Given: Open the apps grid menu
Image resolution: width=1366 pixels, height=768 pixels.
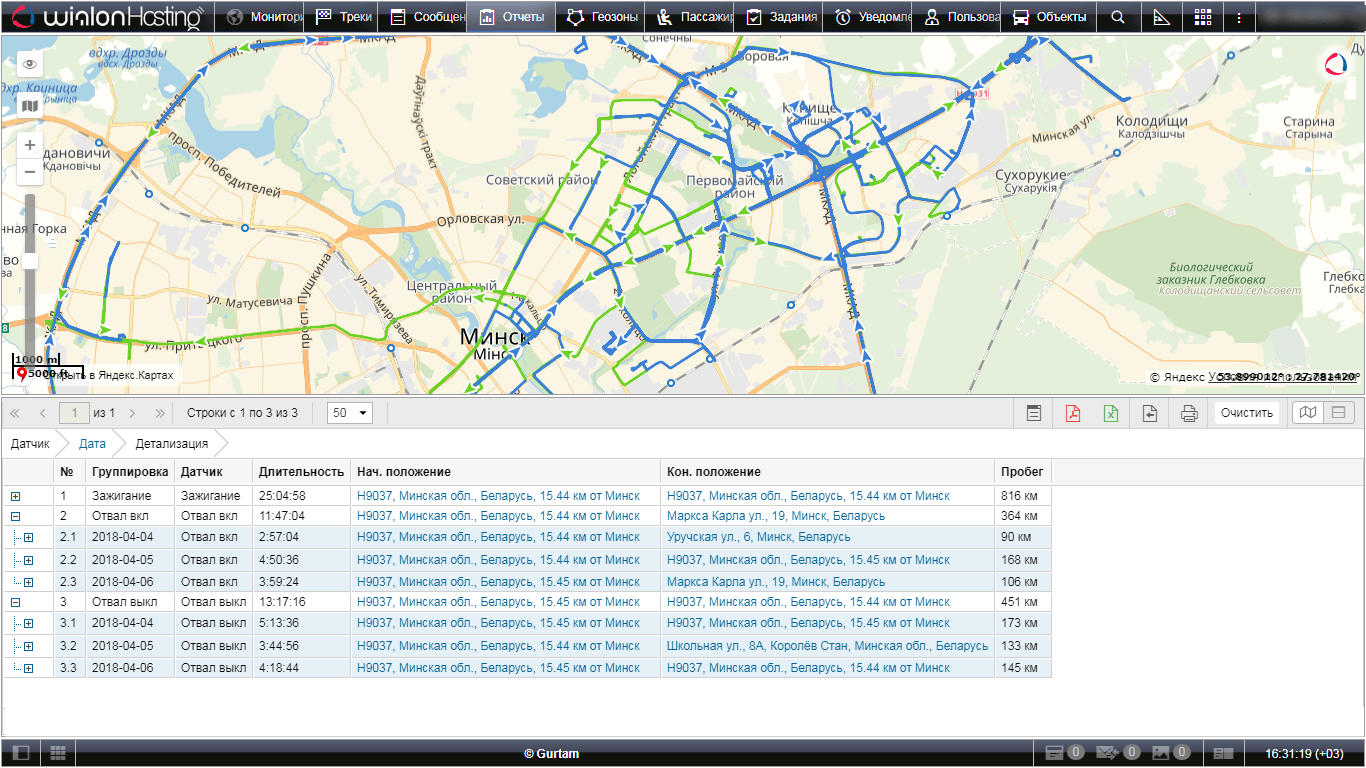Looking at the screenshot, I should pyautogui.click(x=1203, y=17).
